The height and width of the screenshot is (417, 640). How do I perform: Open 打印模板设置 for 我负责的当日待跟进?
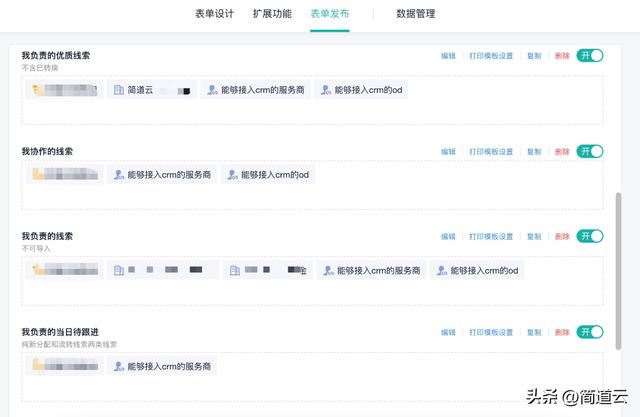[x=491, y=332]
